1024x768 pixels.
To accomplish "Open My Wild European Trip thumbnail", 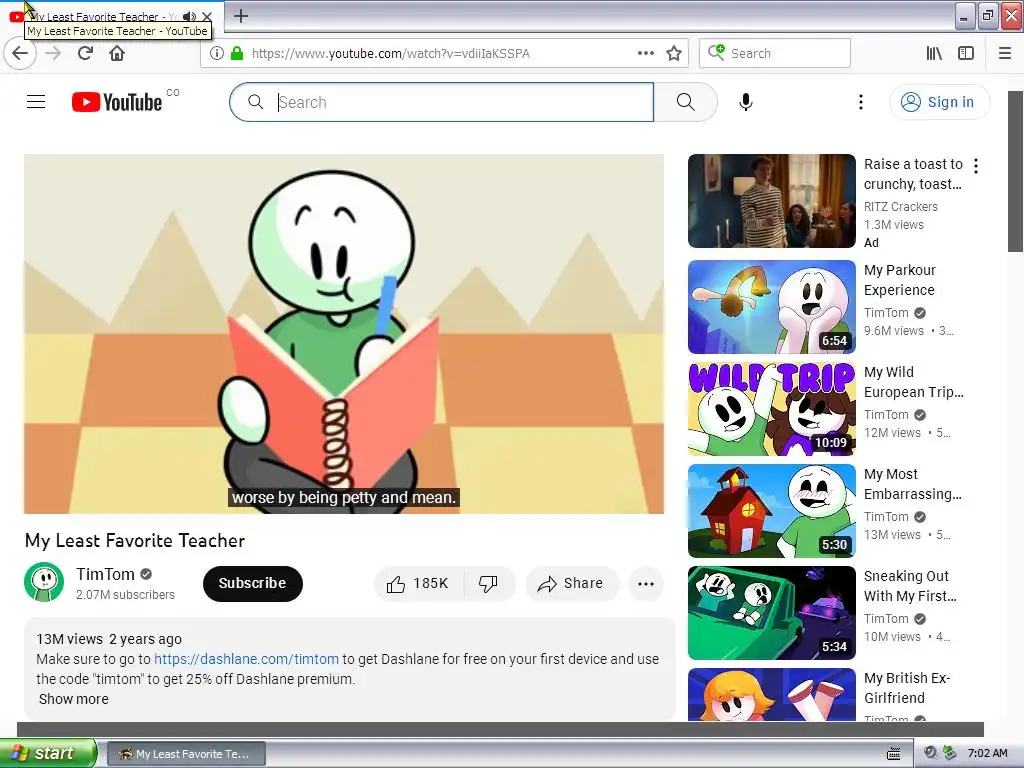I will coord(771,409).
